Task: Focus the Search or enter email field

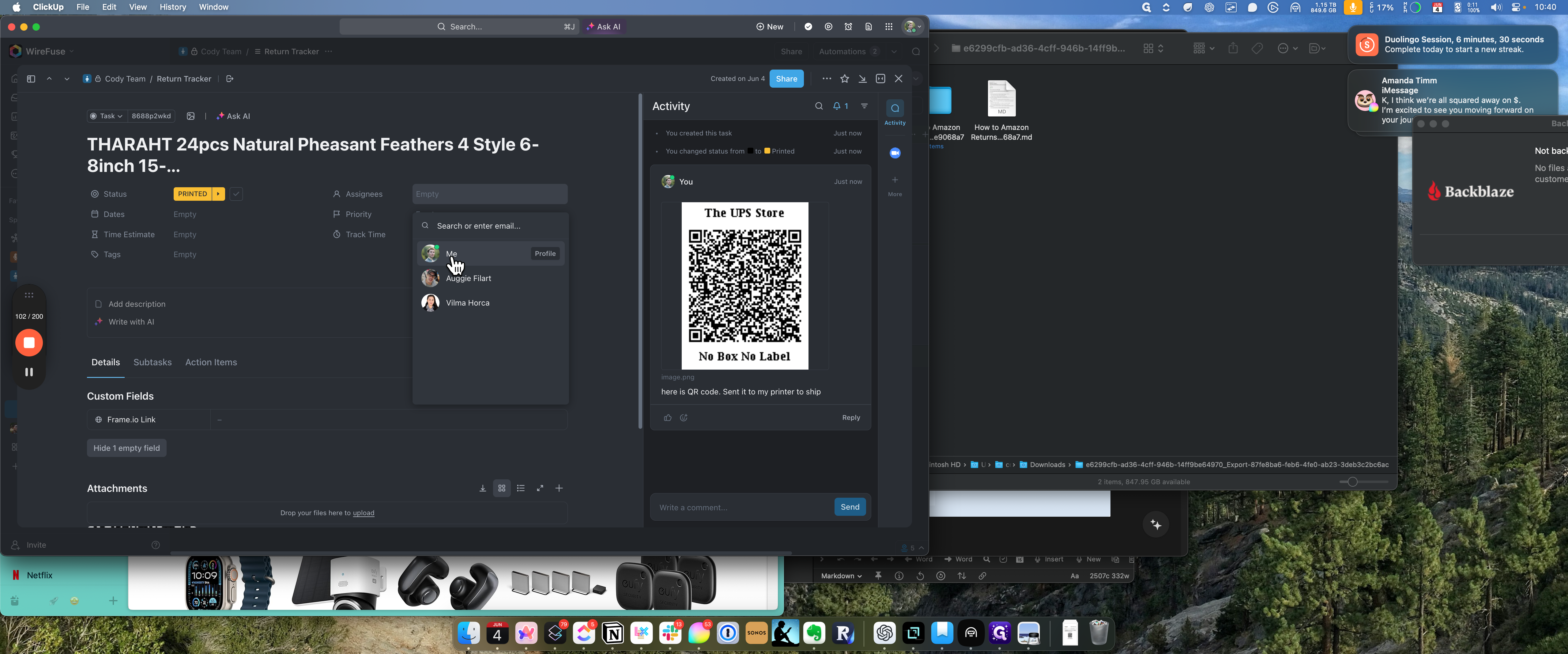Action: tap(491, 226)
